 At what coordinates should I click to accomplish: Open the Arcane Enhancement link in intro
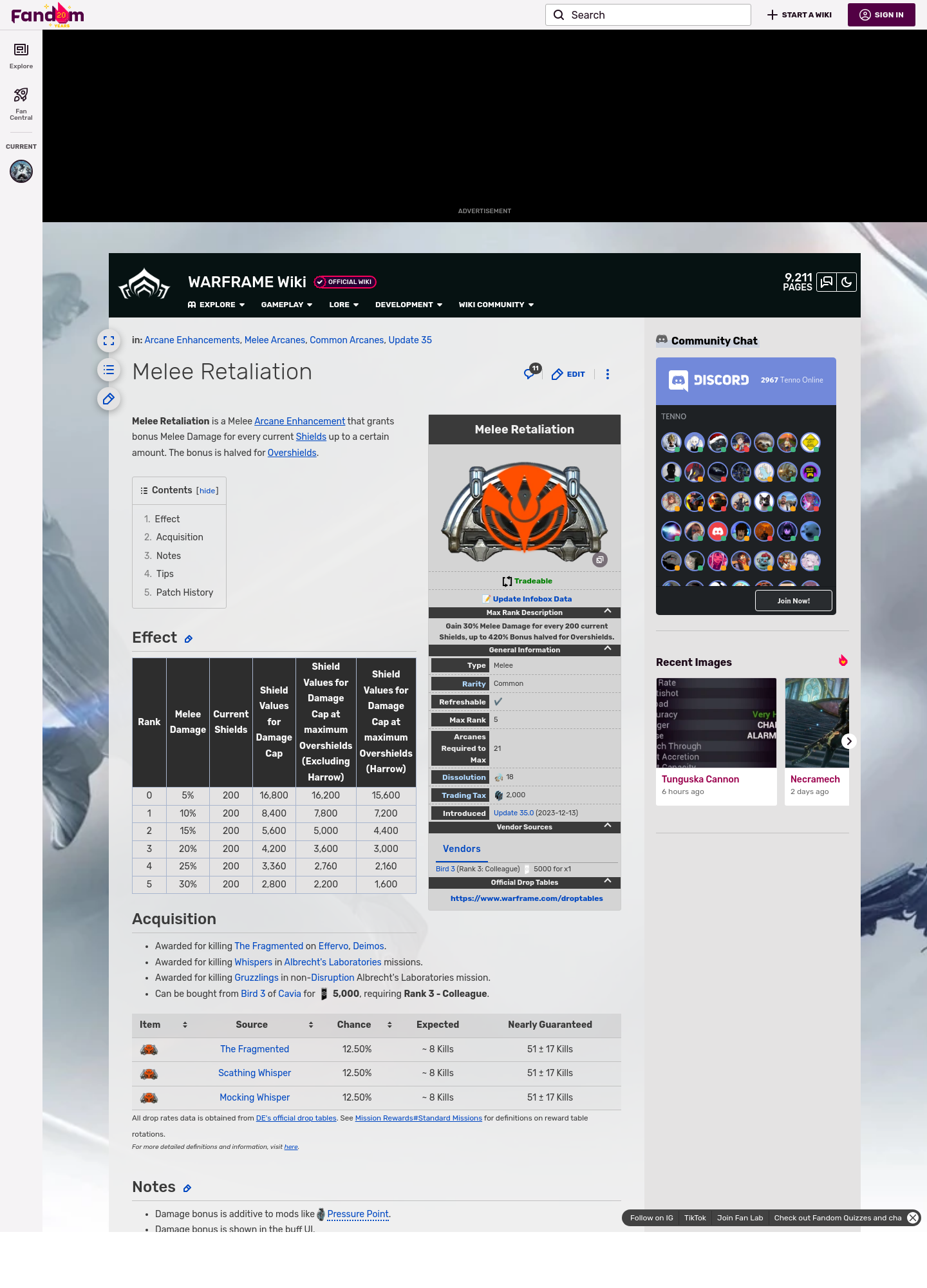[299, 421]
